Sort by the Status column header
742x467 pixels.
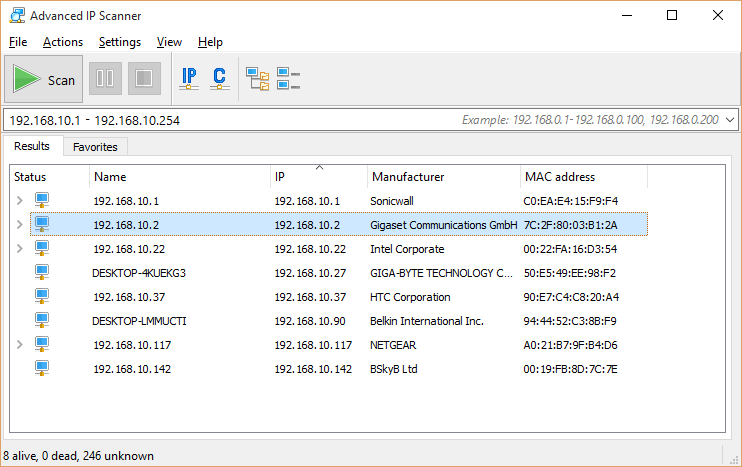(x=49, y=177)
